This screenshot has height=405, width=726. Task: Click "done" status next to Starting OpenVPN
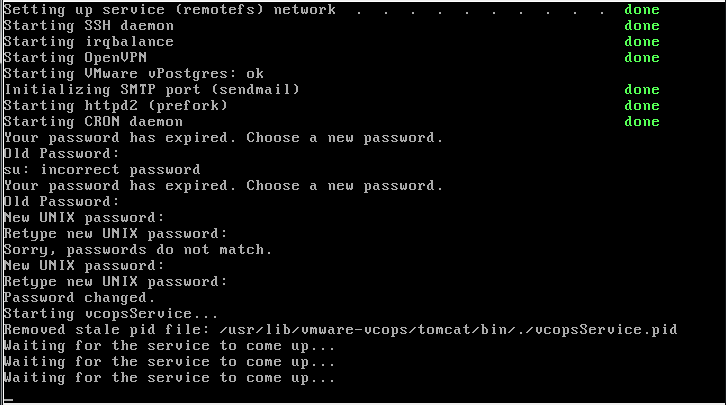pos(642,58)
